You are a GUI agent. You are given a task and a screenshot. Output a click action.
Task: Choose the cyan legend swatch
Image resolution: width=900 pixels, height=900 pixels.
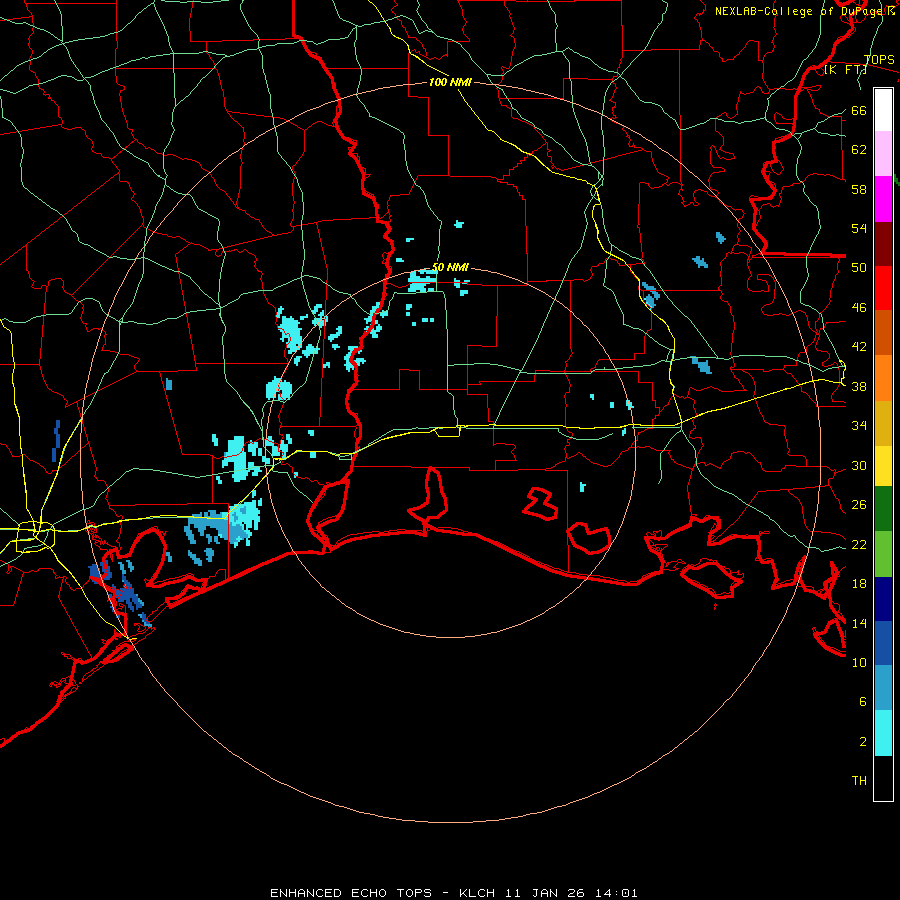(883, 733)
